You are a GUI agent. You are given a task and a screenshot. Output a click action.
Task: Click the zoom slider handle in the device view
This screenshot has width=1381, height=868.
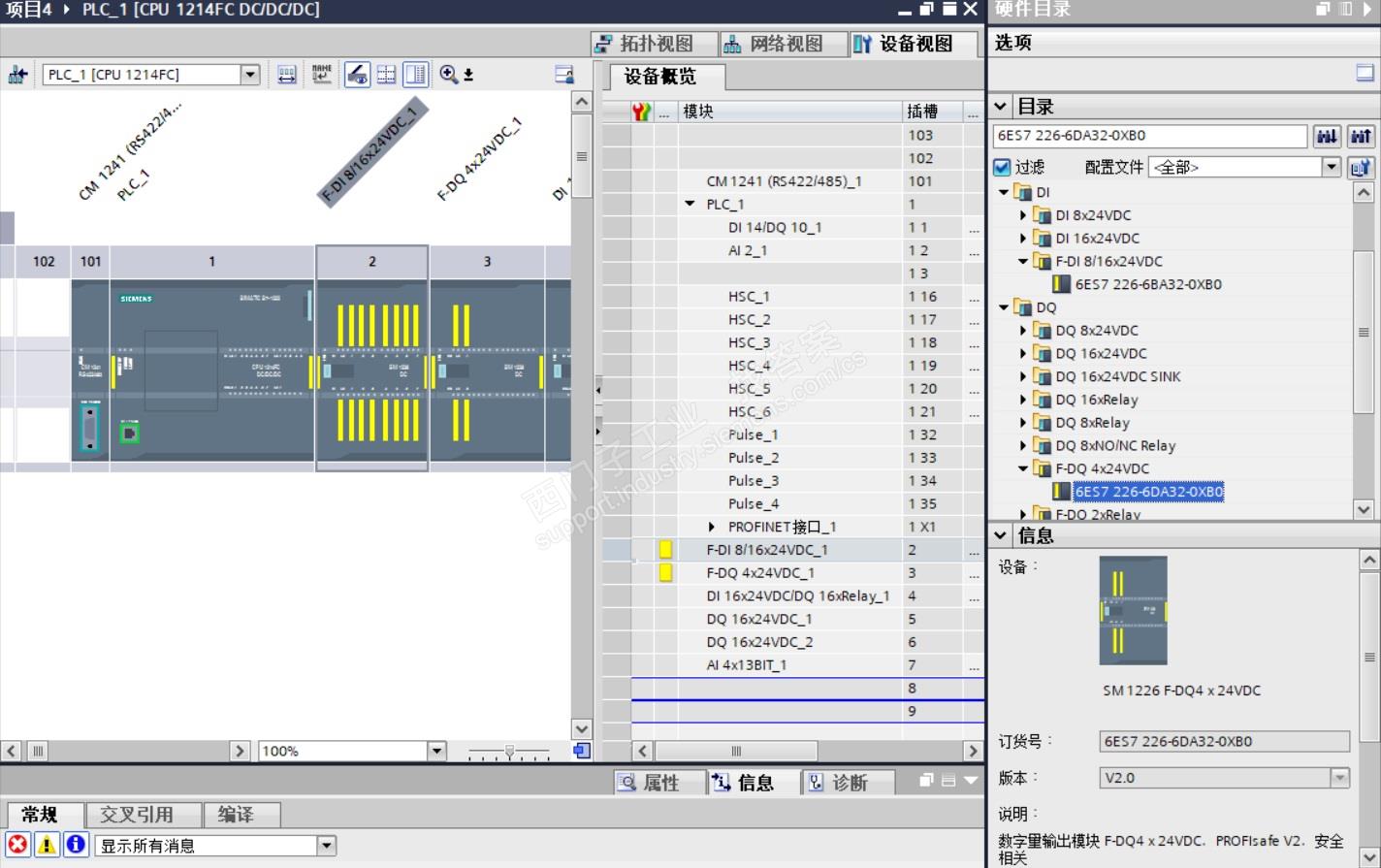coord(509,752)
